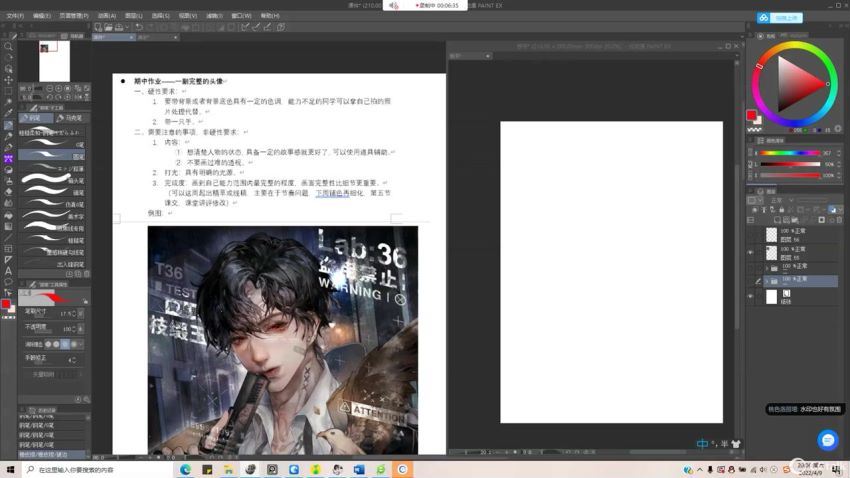
Task: Open the File menu
Action: click(x=15, y=16)
